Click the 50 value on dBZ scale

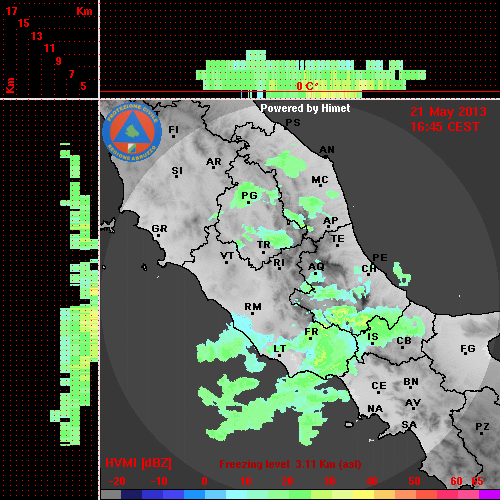tap(414, 481)
